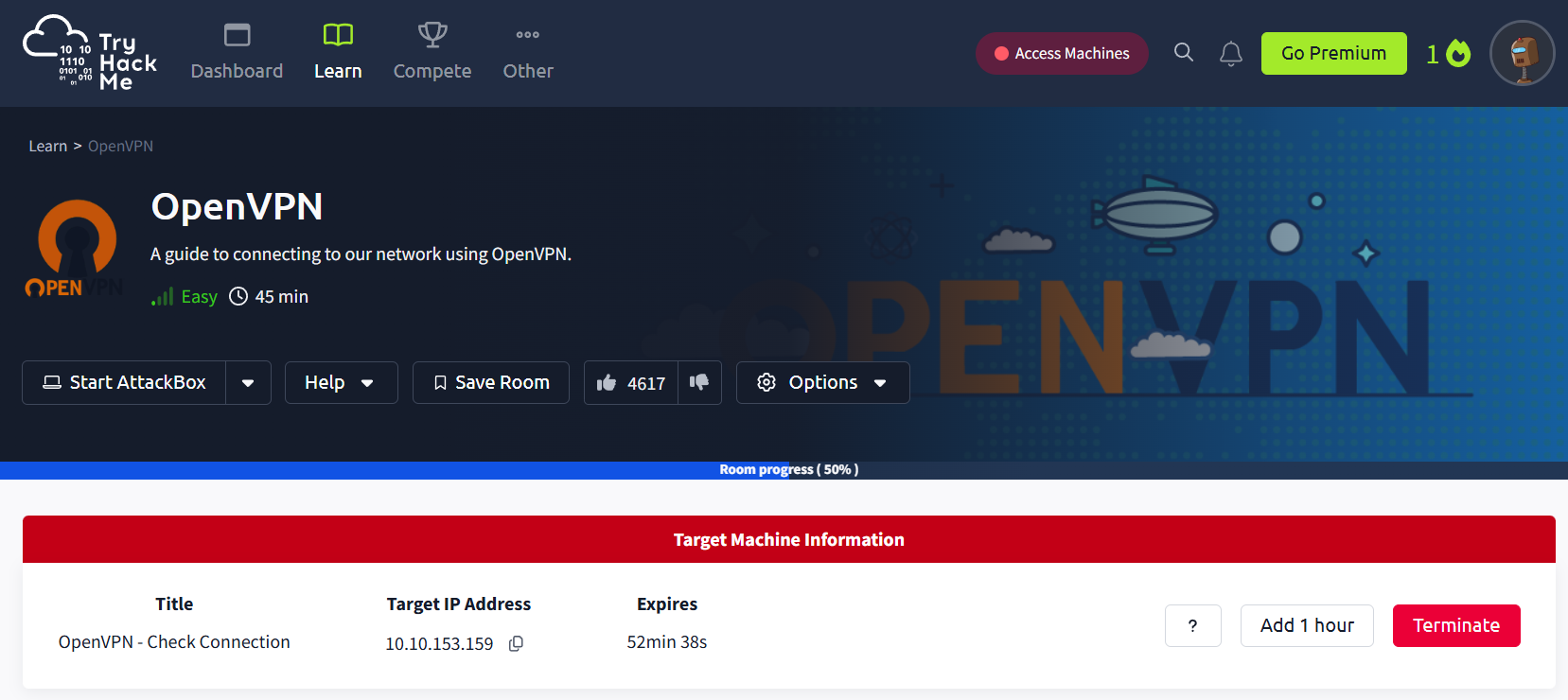The image size is (1568, 700).
Task: Open the Options gear dropdown
Action: coord(822,382)
